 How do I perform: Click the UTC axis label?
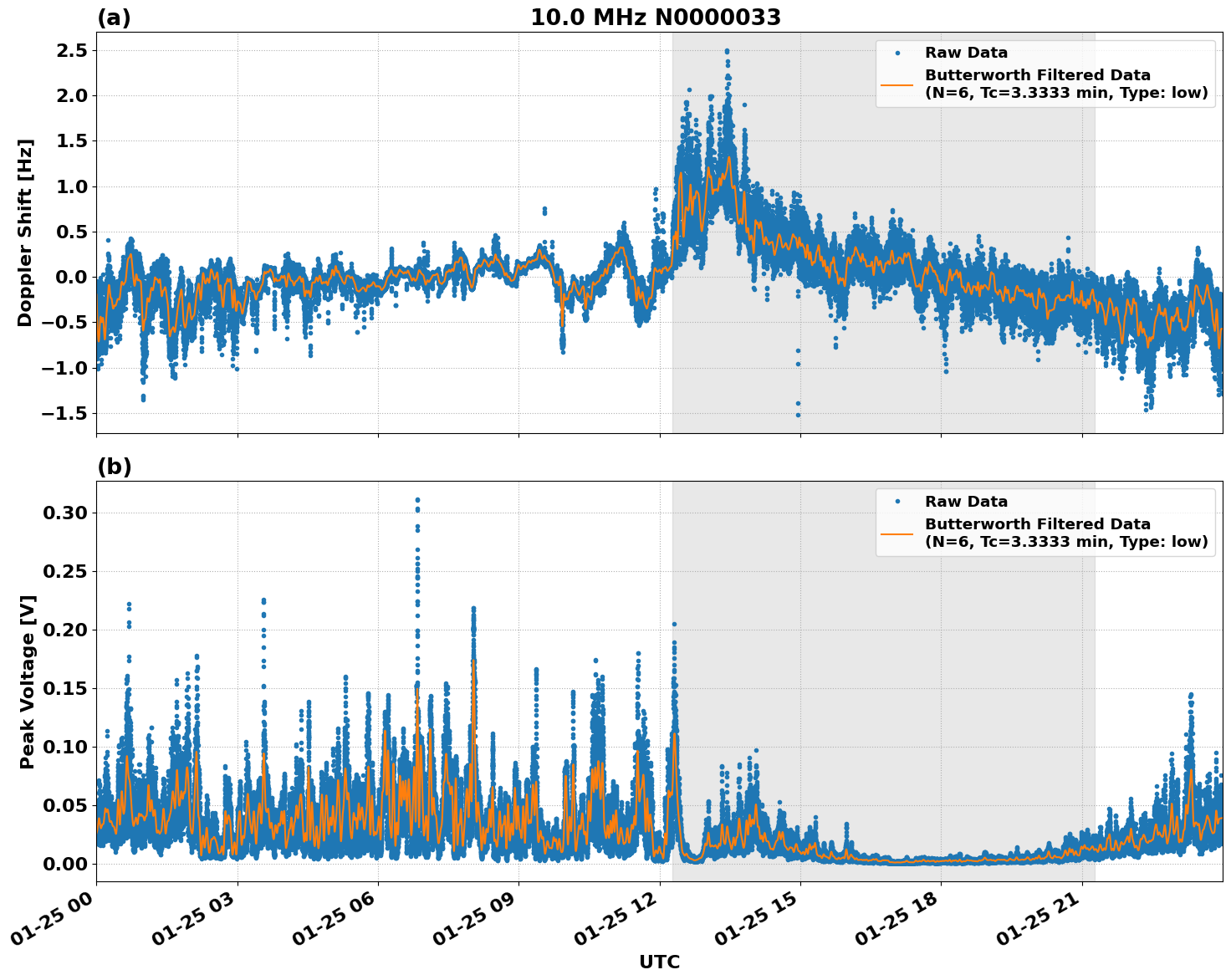[659, 962]
